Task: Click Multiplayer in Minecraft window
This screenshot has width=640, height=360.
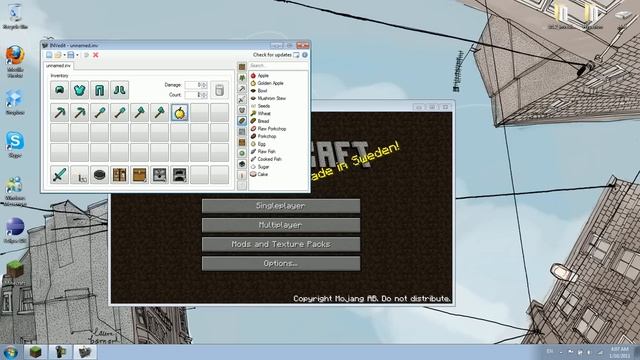Action: click(281, 225)
